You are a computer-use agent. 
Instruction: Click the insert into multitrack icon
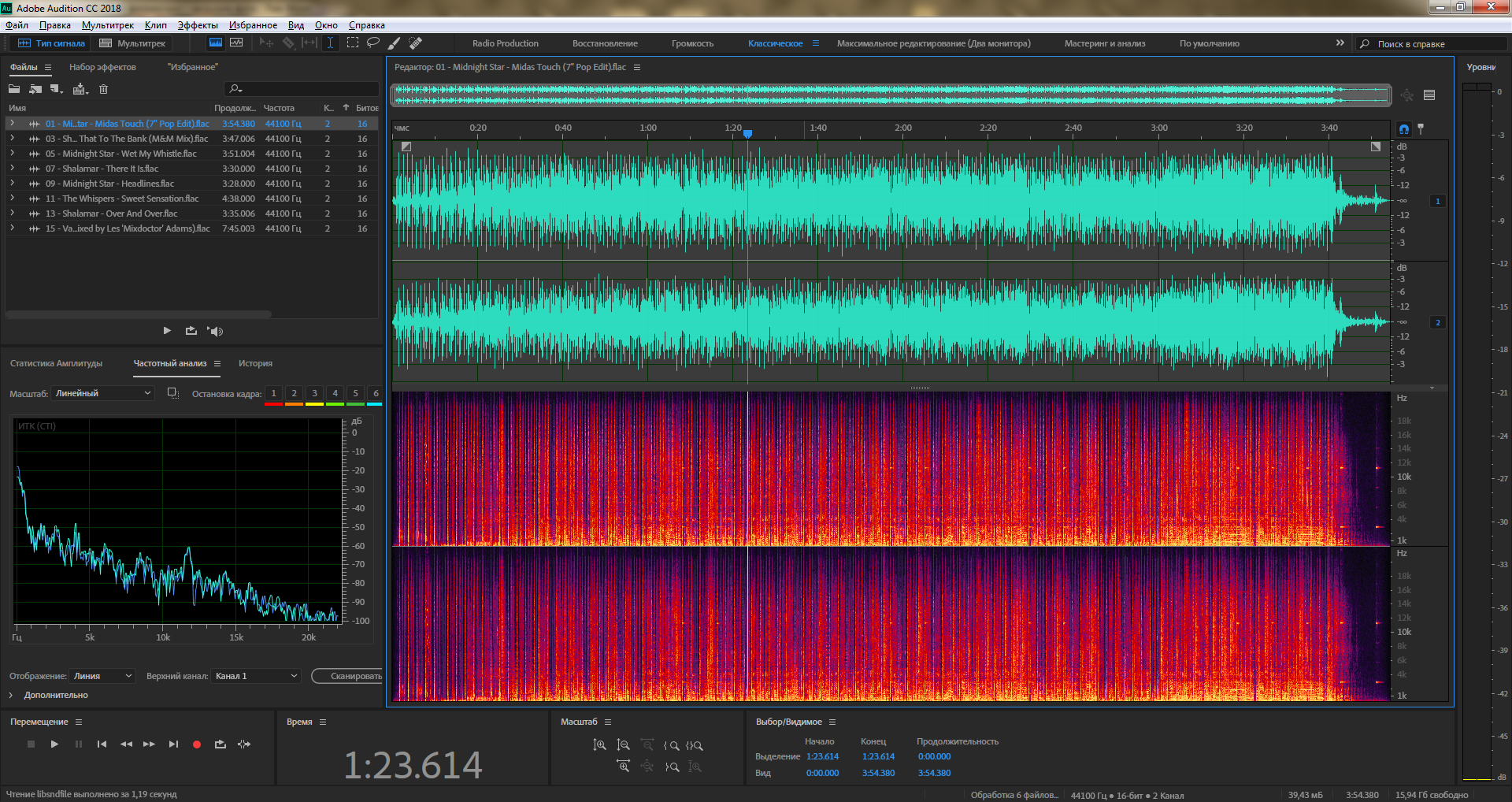80,89
